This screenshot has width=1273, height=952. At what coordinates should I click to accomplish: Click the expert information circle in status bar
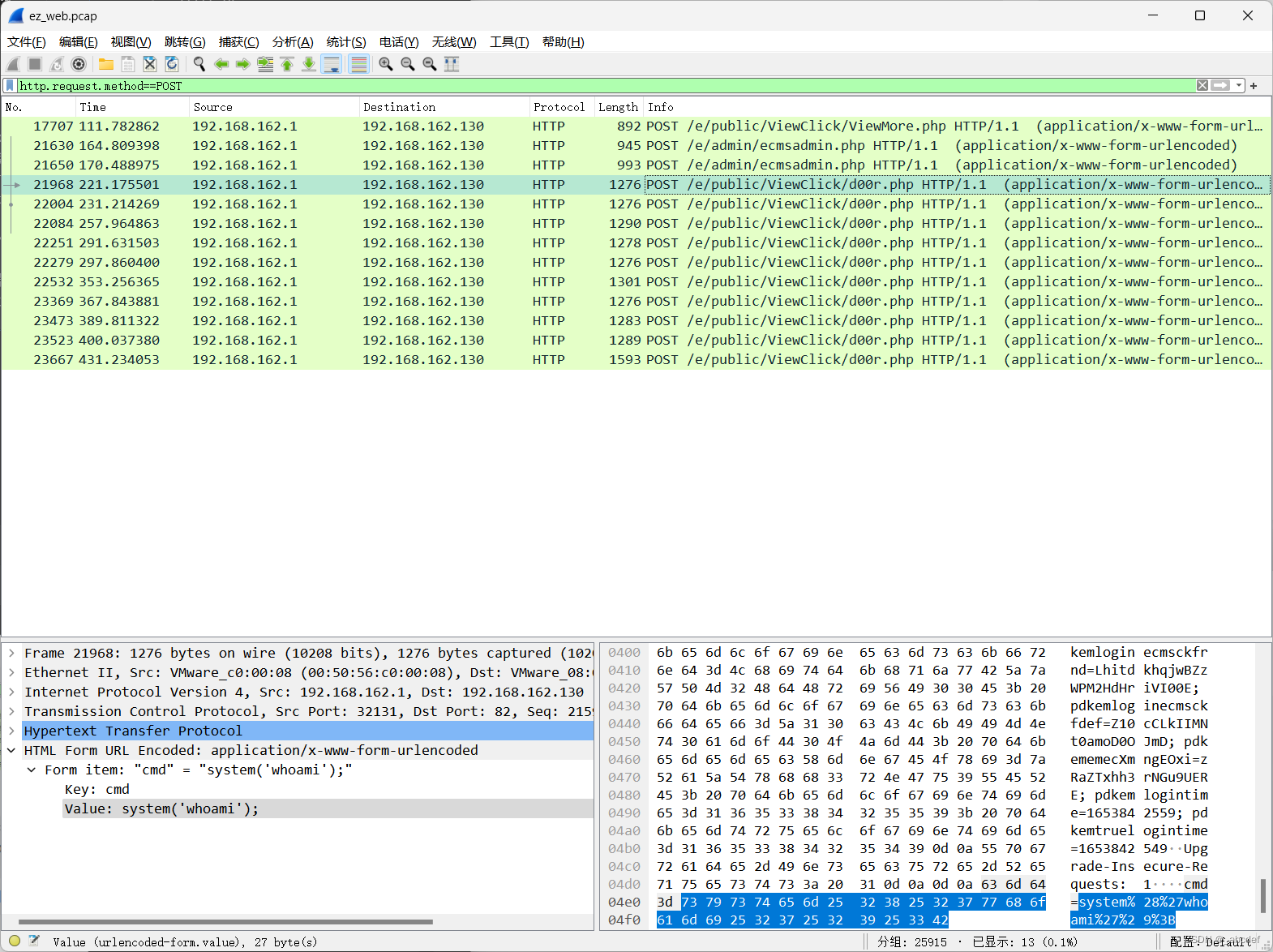[15, 941]
